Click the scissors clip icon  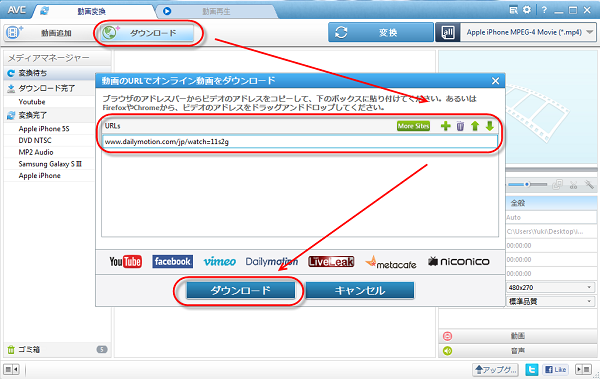[x=573, y=185]
